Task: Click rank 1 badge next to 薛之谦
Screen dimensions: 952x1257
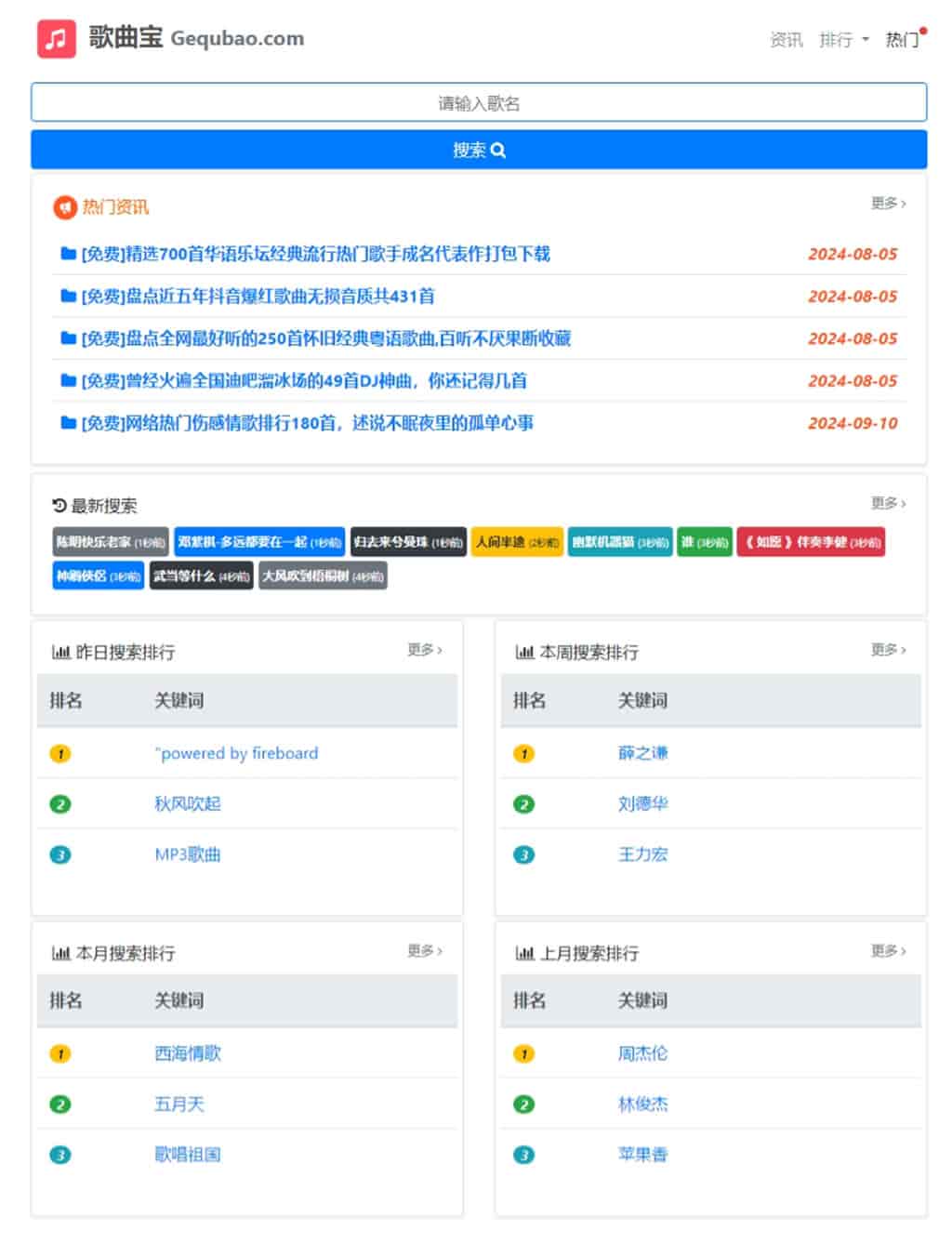Action: pos(523,754)
